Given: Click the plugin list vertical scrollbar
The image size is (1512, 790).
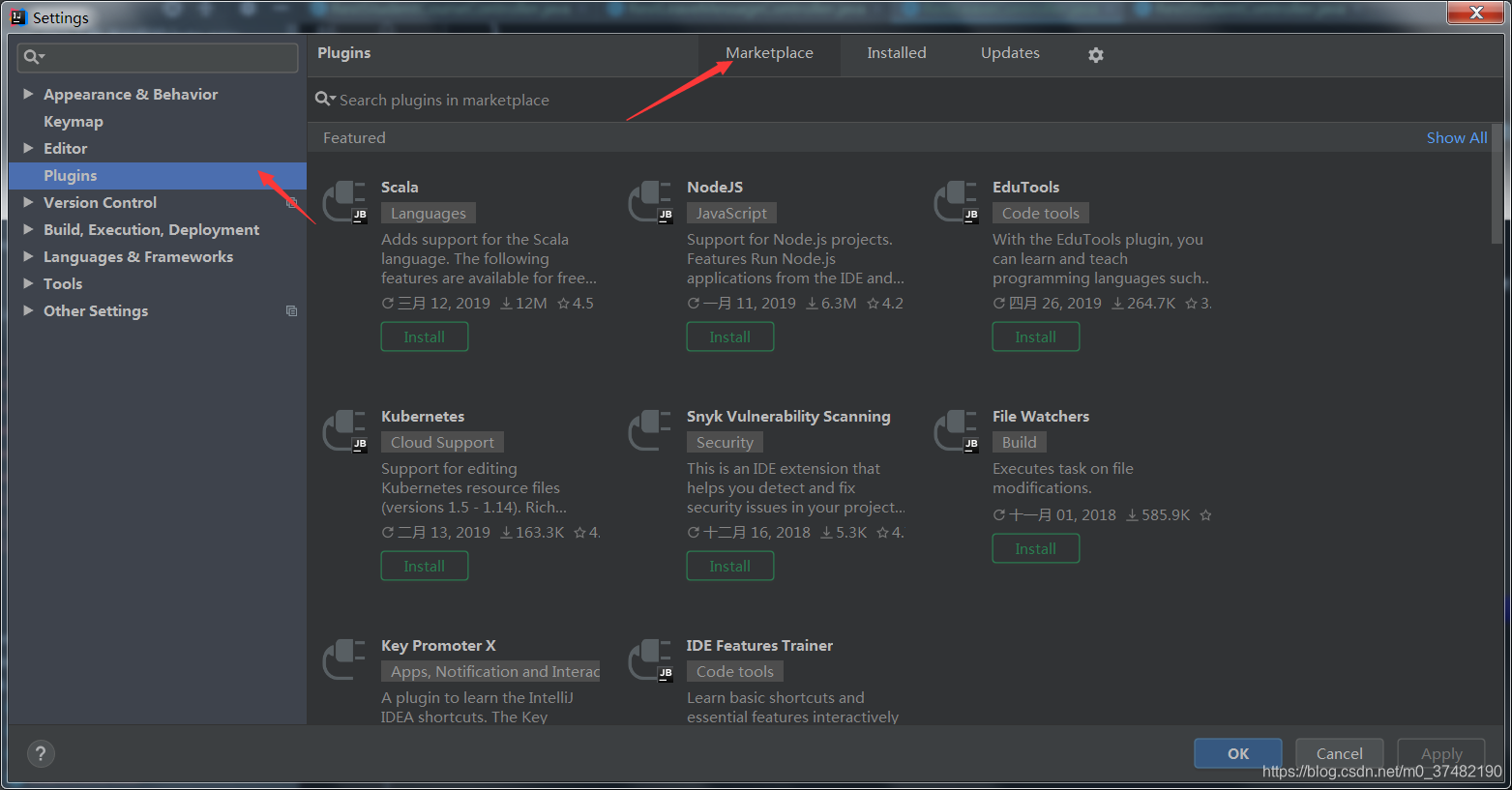Looking at the screenshot, I should click(x=1497, y=184).
